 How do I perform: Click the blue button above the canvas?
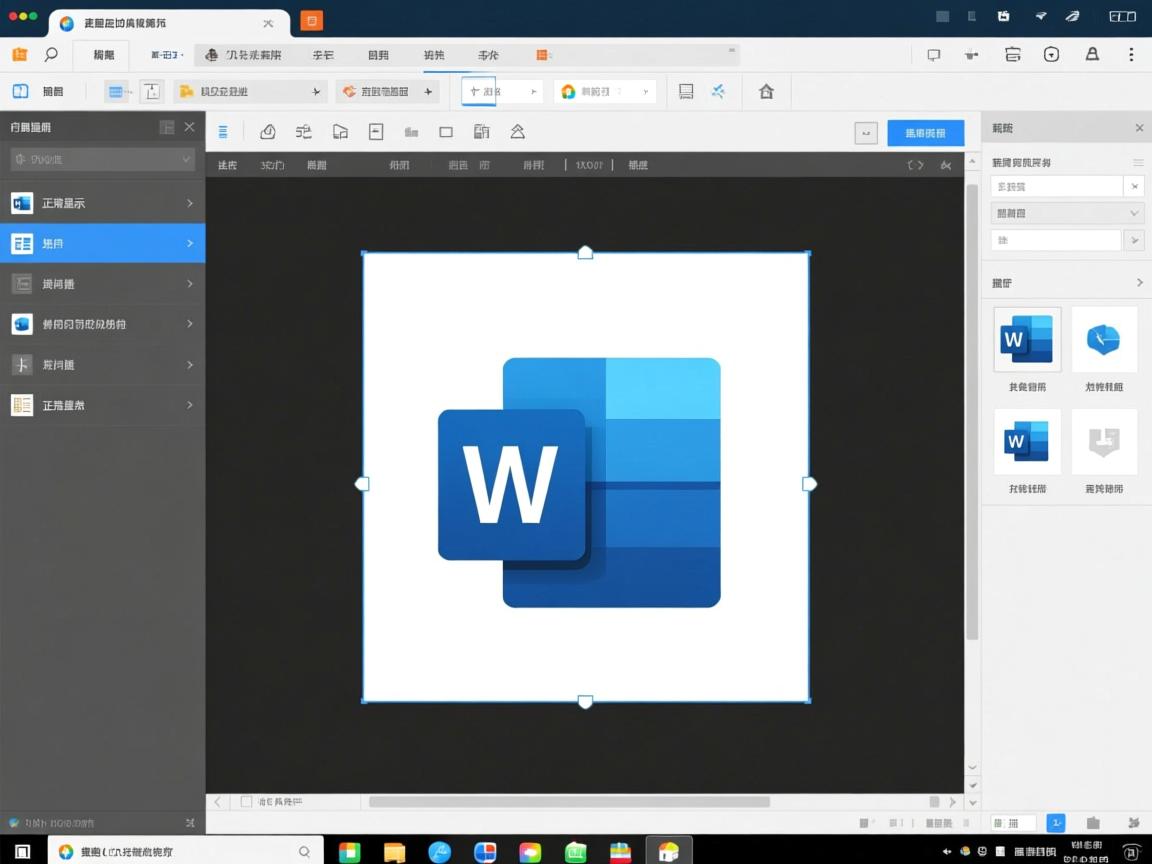925,133
